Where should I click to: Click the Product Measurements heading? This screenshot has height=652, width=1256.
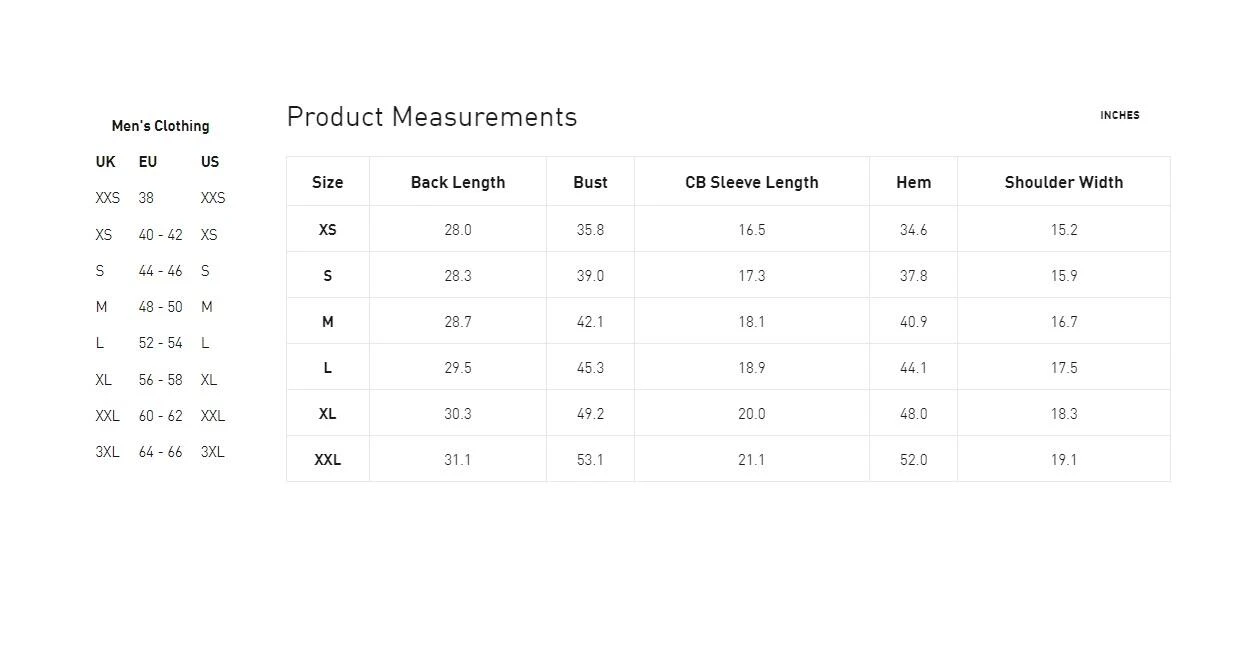click(432, 117)
